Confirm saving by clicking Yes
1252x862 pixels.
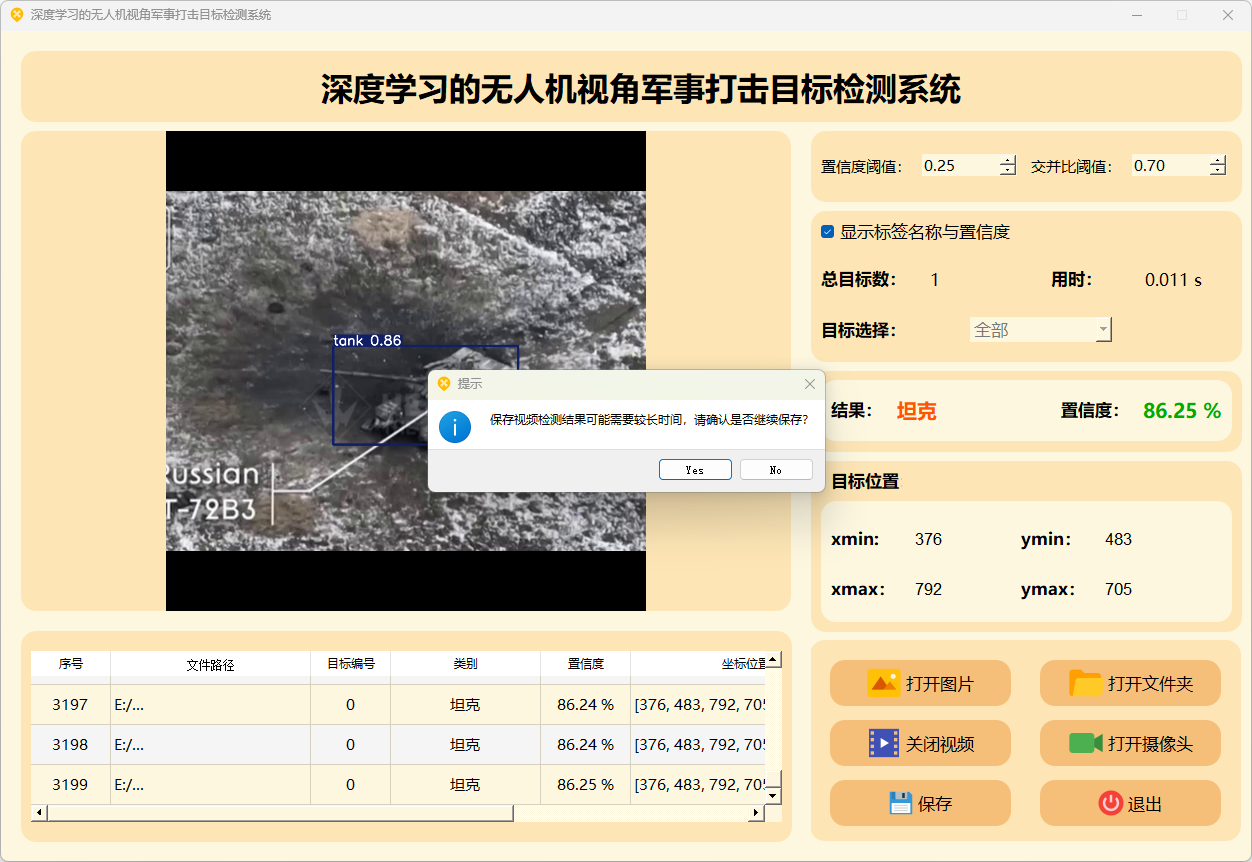695,470
